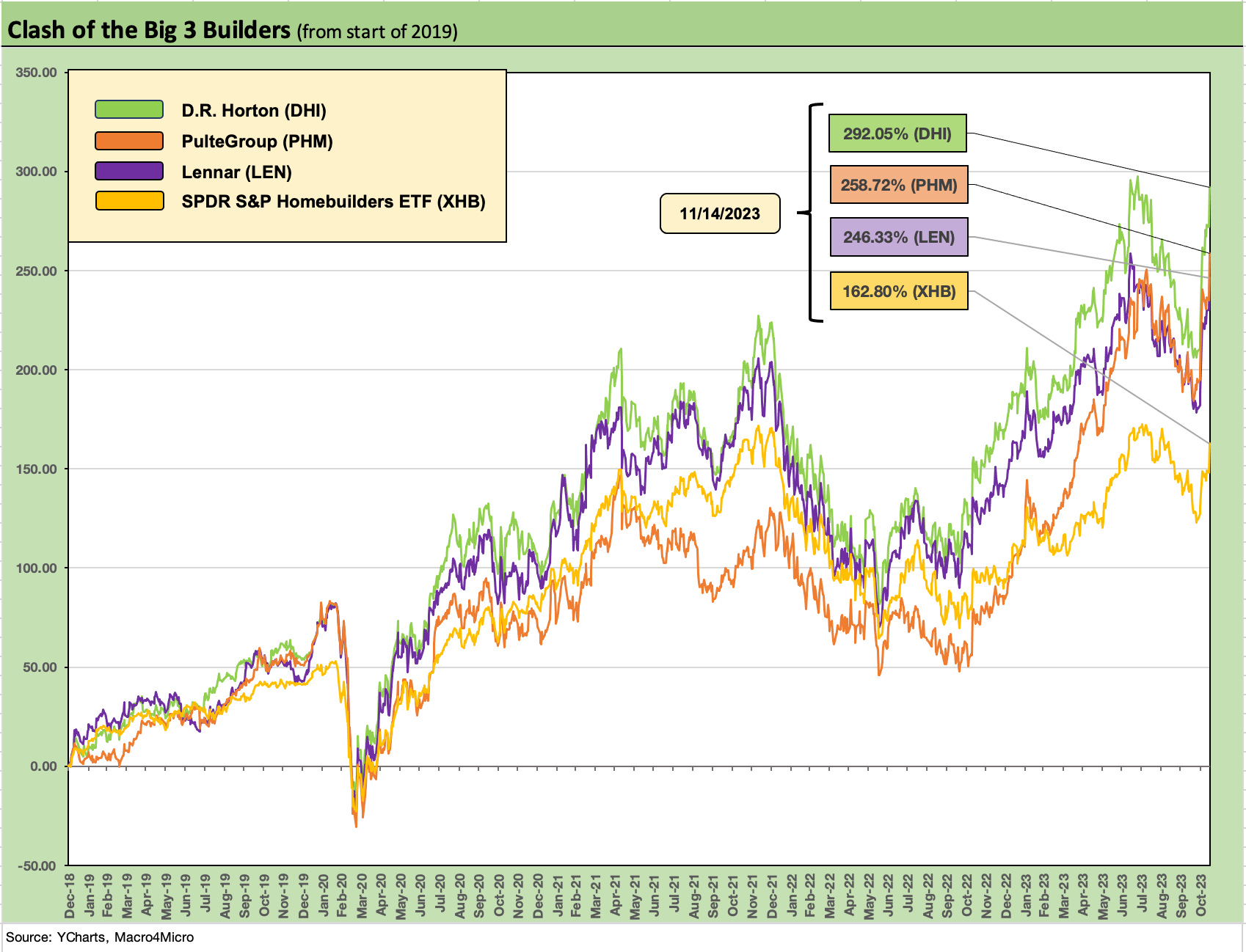Click the 258.72% (PHM) data callout
Viewport: 1246px width, 952px height.
point(899,185)
